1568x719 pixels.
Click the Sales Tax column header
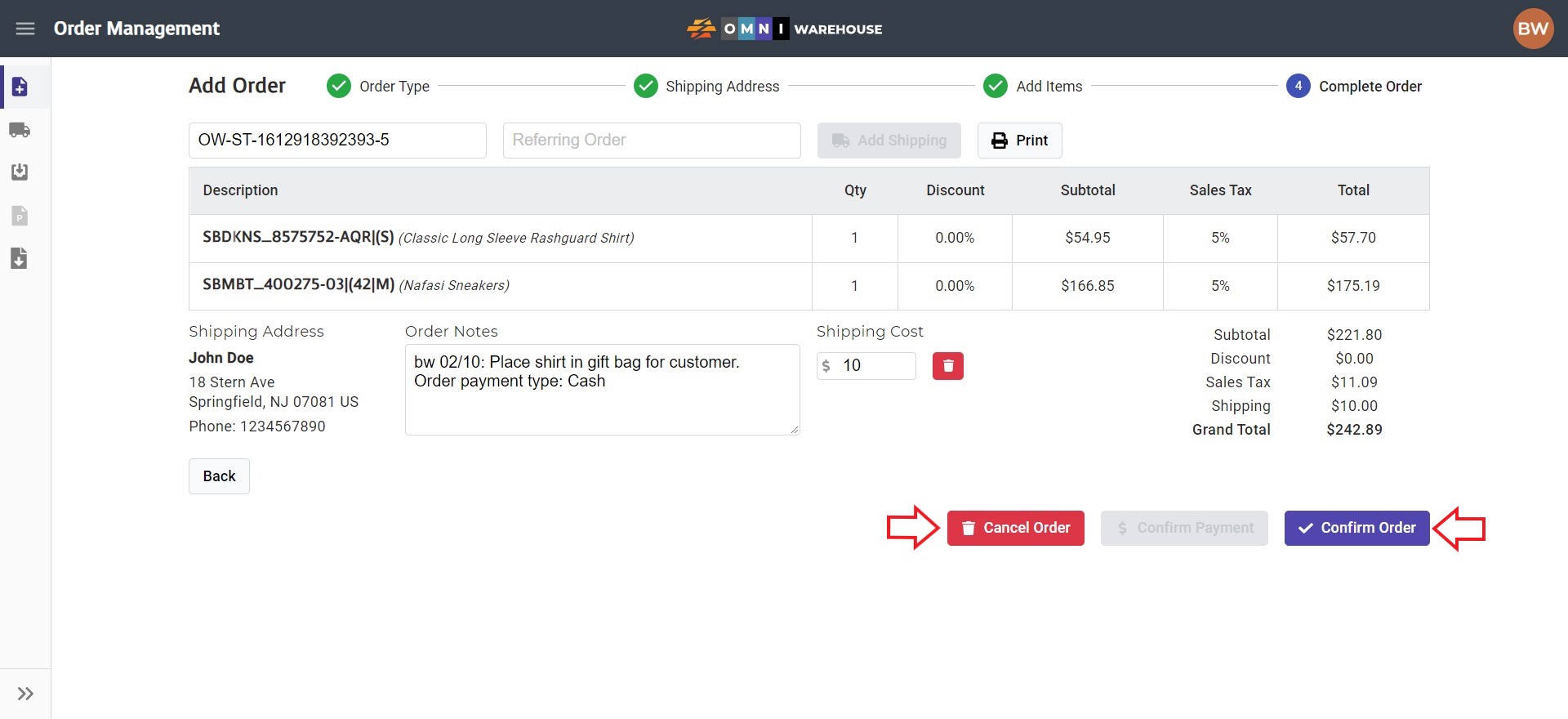(1220, 190)
